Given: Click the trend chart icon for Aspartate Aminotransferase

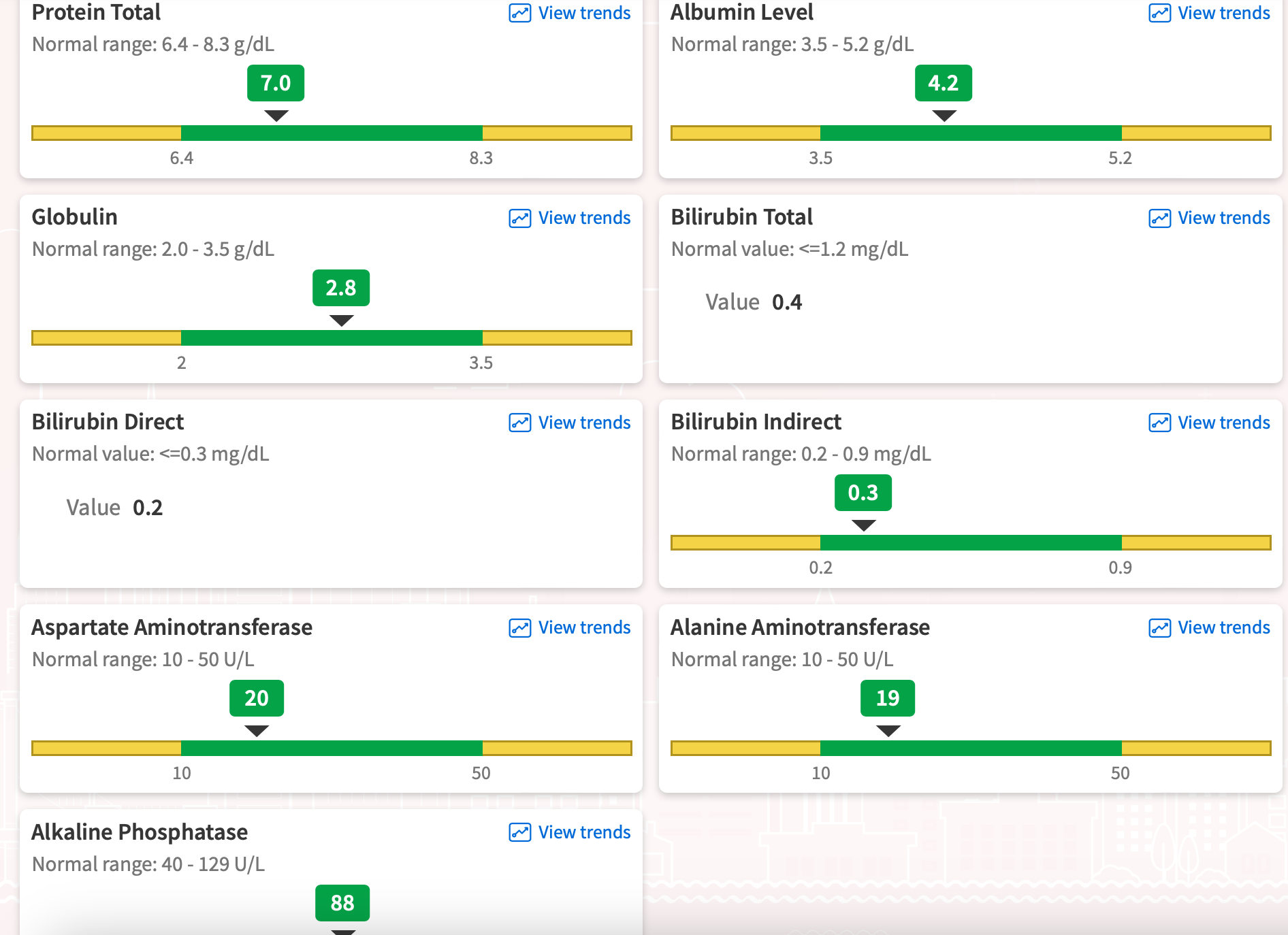Looking at the screenshot, I should coord(520,627).
